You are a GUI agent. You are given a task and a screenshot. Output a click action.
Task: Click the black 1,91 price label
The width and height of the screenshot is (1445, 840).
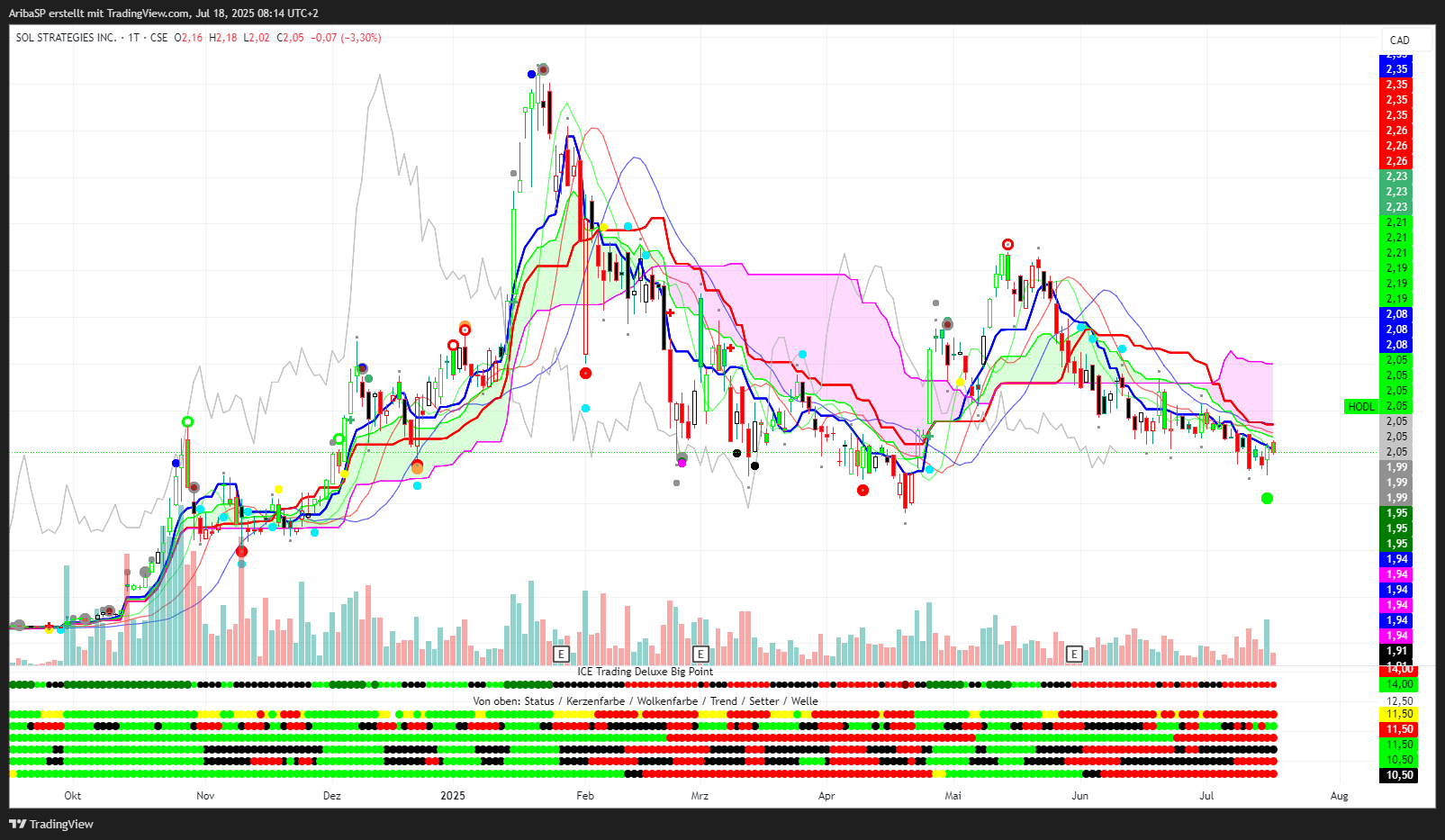[1396, 651]
